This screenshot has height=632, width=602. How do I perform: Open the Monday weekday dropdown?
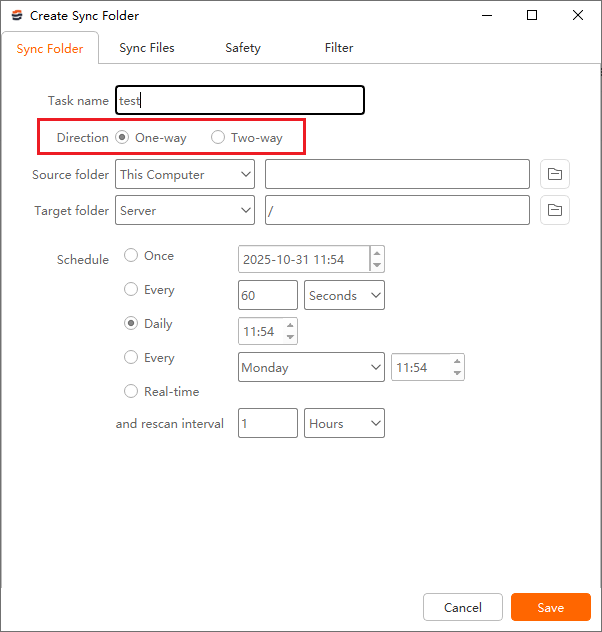point(311,367)
